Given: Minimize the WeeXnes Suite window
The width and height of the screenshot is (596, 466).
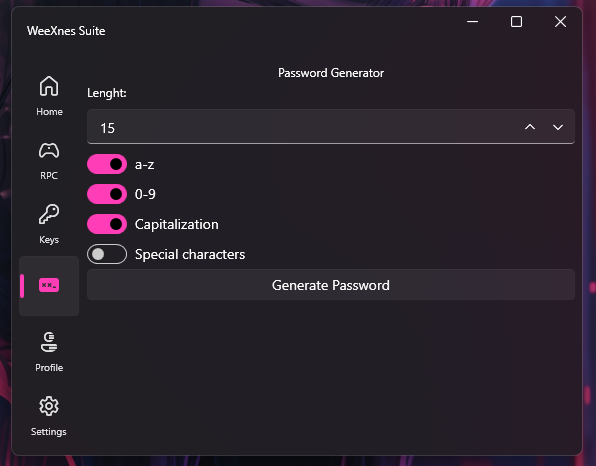Looking at the screenshot, I should 472,22.
